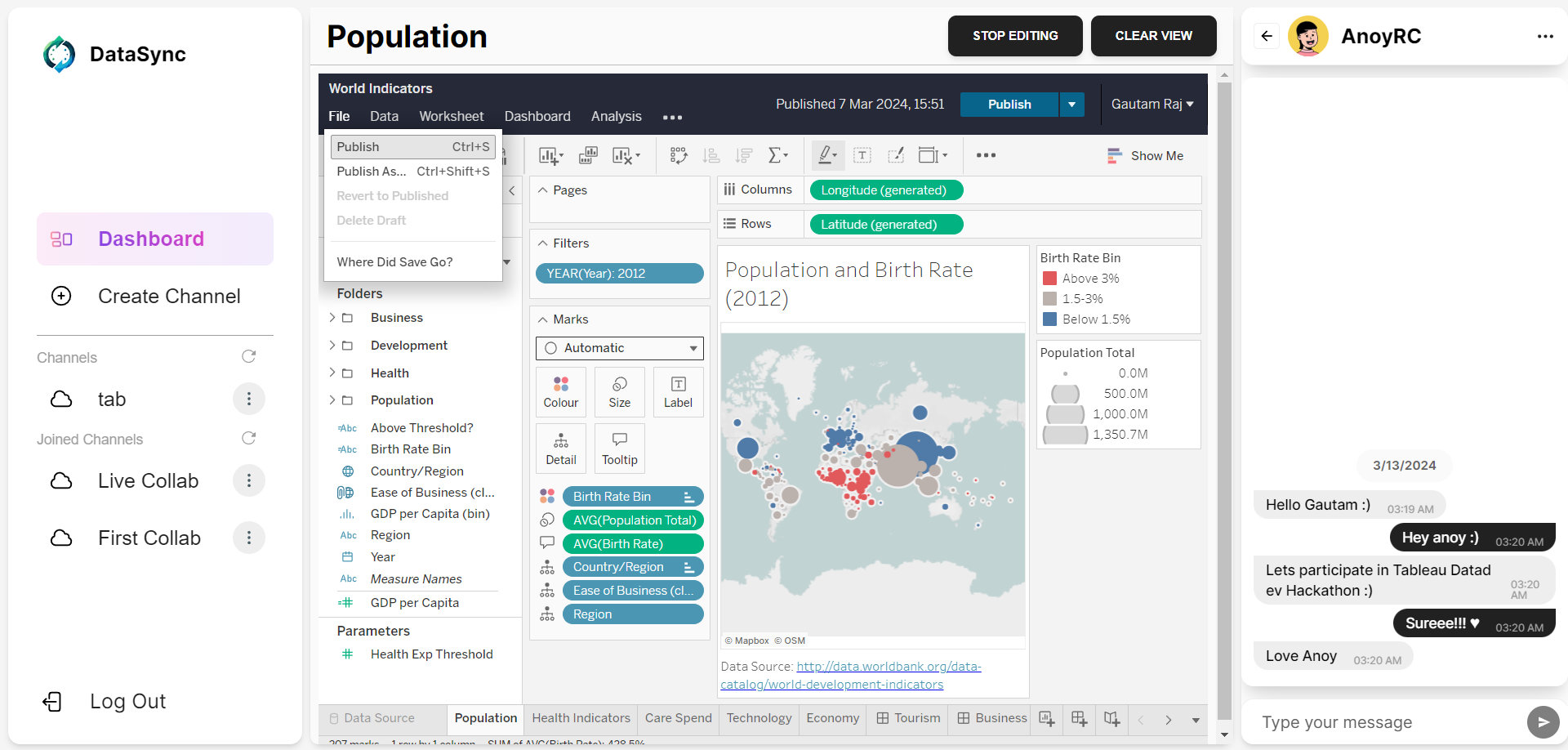Click the CLEAR VIEW button
Image resolution: width=1568 pixels, height=750 pixels.
1154,36
